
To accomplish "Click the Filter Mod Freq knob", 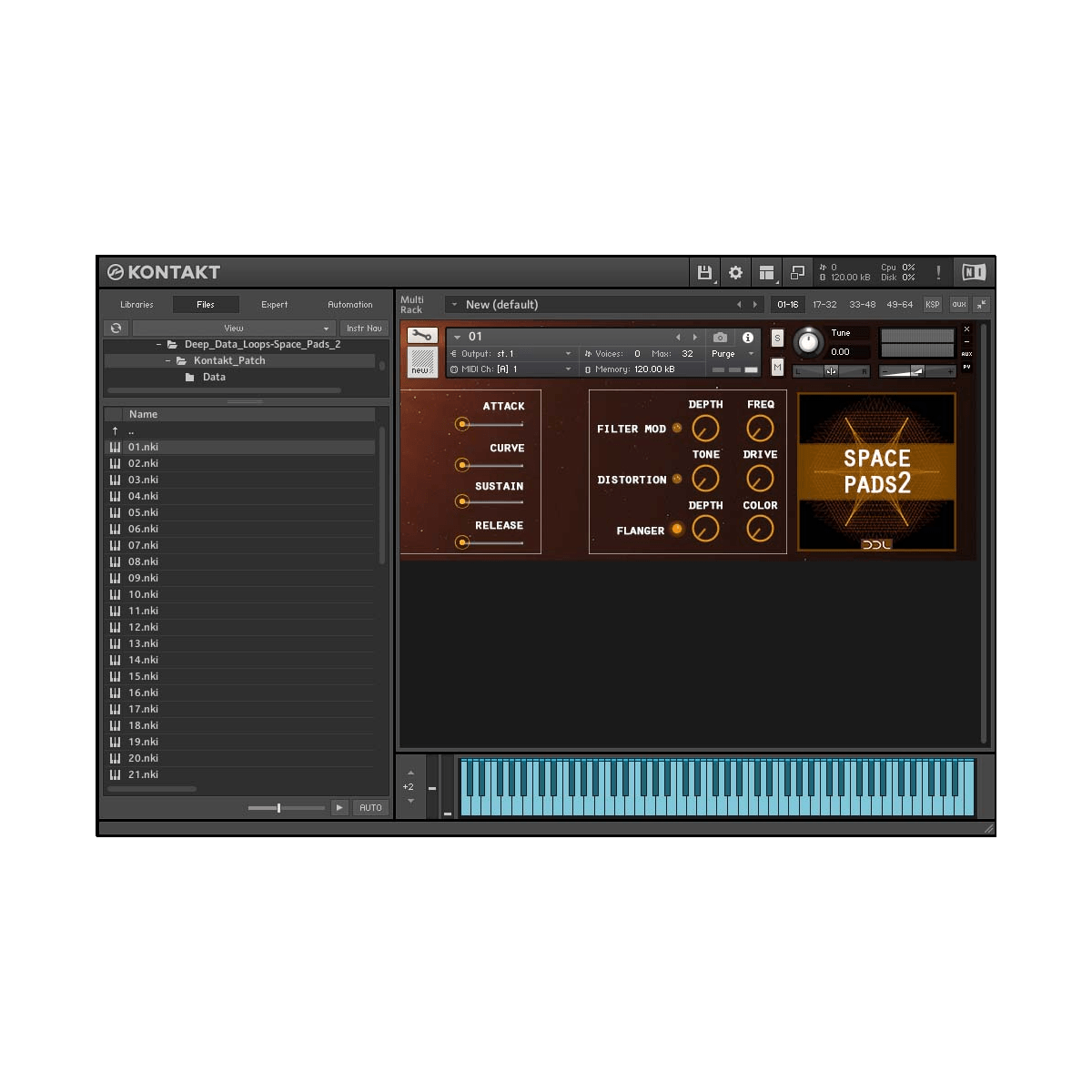I will (760, 428).
